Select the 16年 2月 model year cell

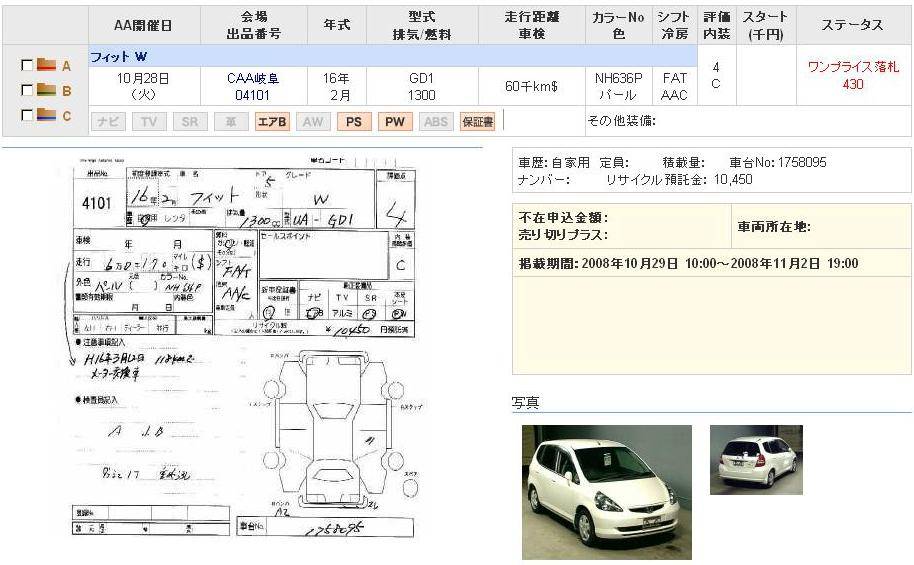(337, 86)
